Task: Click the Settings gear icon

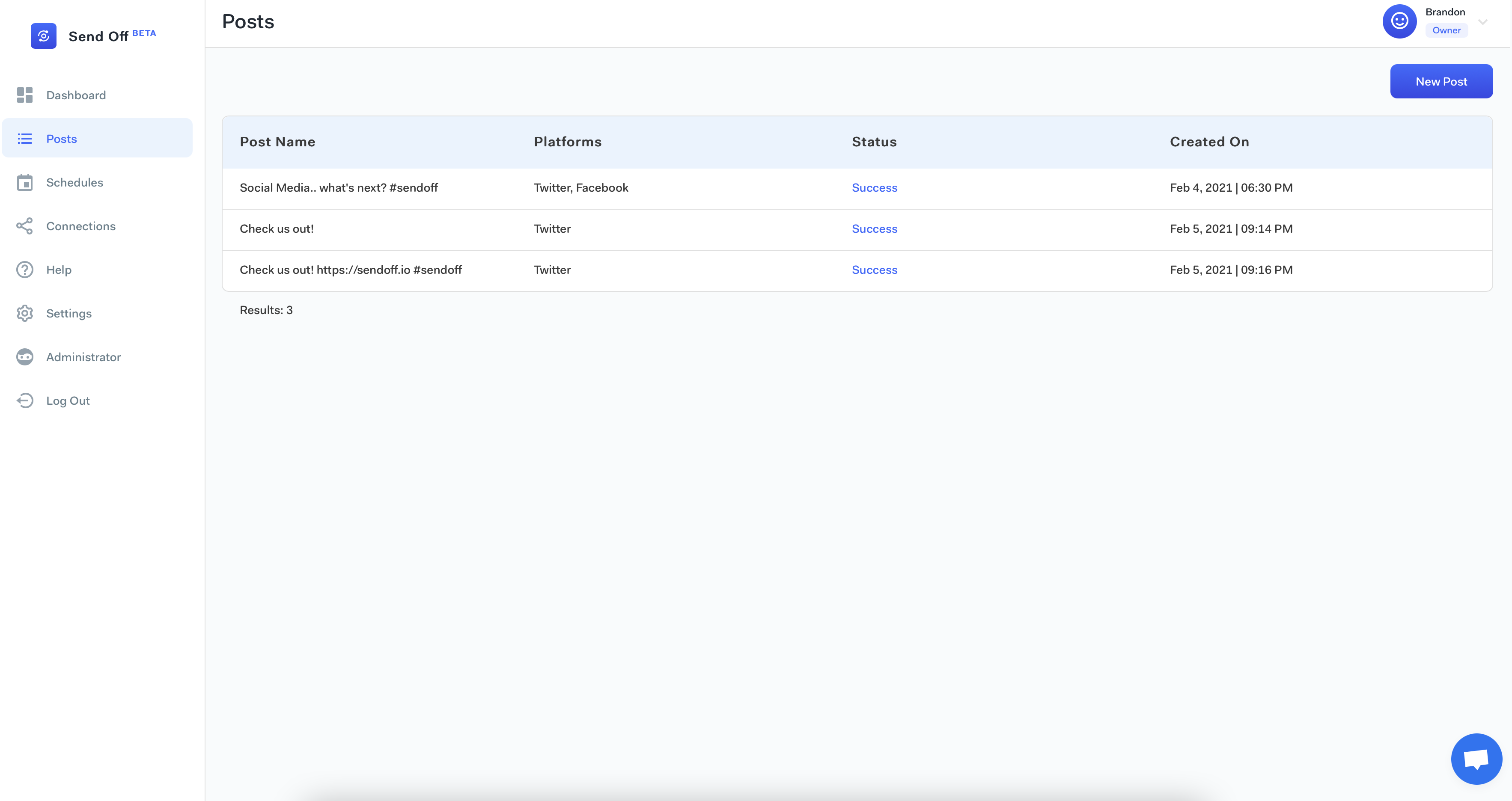Action: pyautogui.click(x=25, y=313)
